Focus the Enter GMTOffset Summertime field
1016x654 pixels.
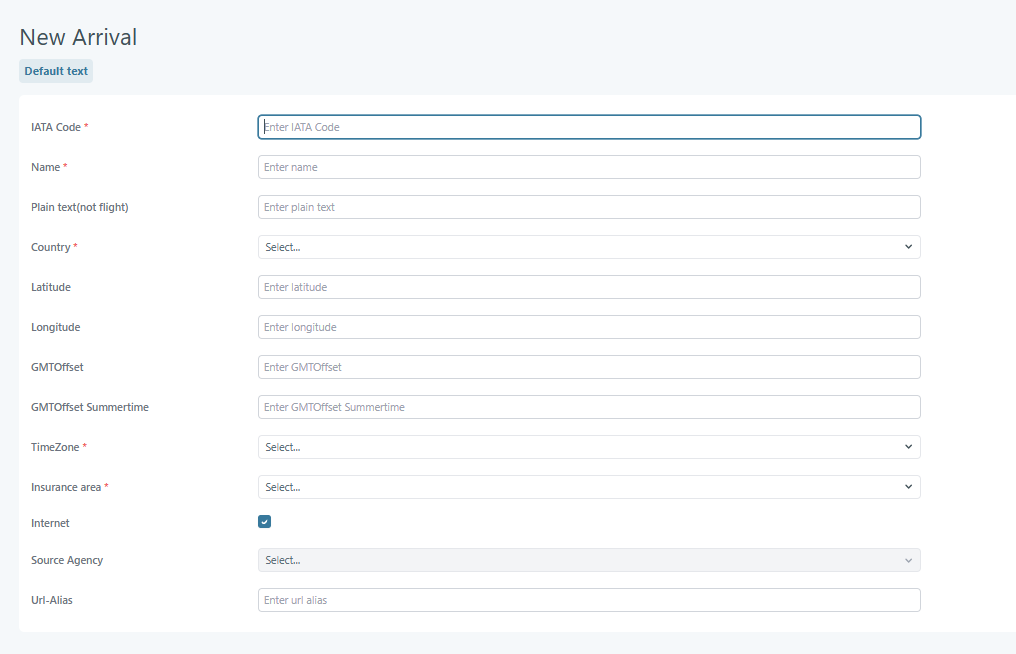click(588, 407)
